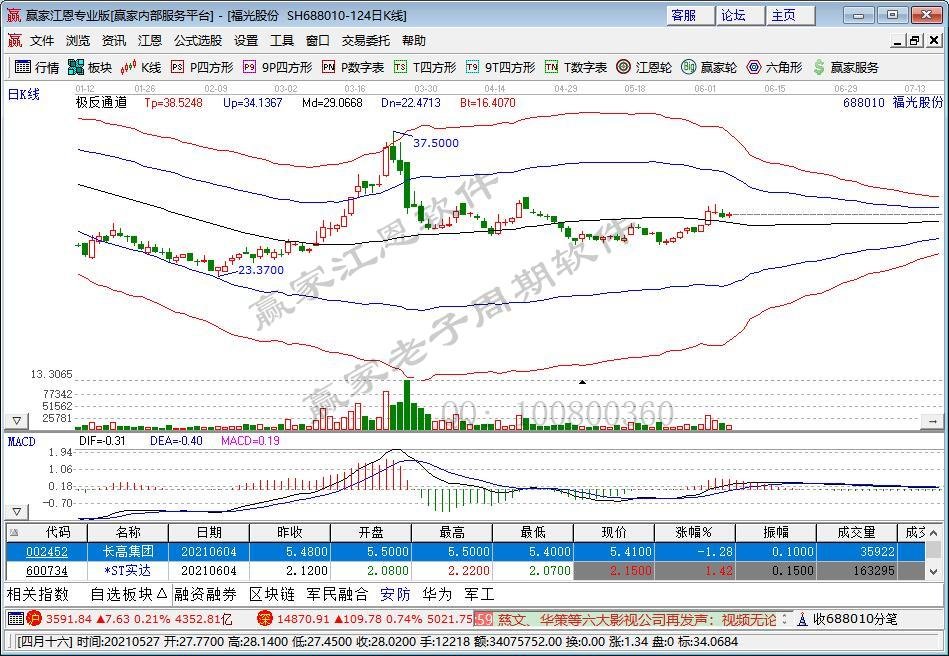Viewport: 949px width, 656px height.
Task: Click the 日K线 period label
Action: point(24,94)
